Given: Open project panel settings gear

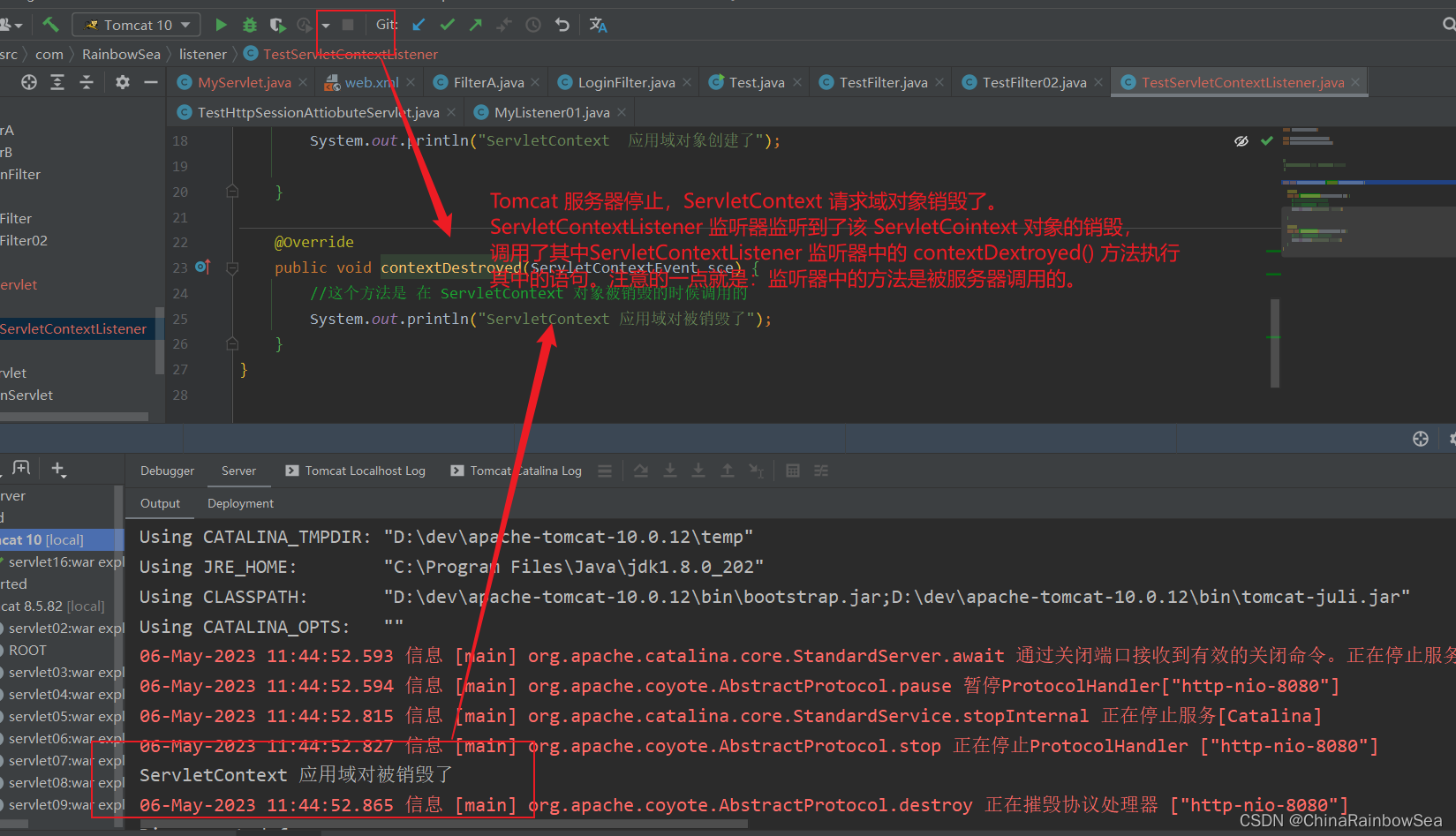Looking at the screenshot, I should (x=123, y=82).
